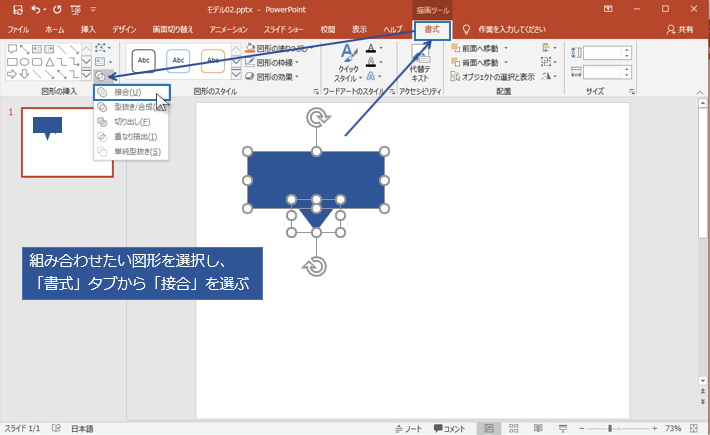Choose 単純型抜き(S) from merge shapes menu
This screenshot has width=710, height=435.
(131, 152)
